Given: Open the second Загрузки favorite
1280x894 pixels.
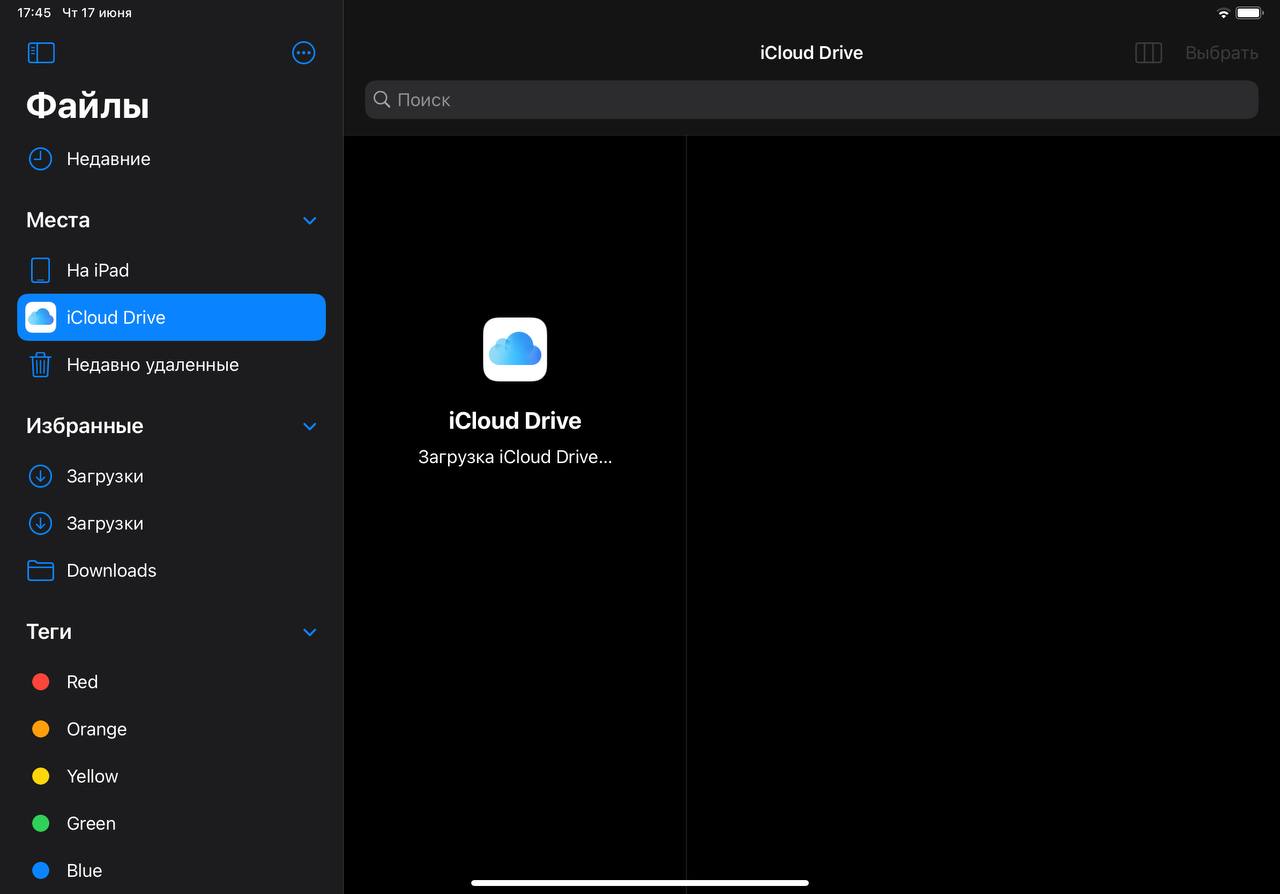Looking at the screenshot, I should coord(171,523).
